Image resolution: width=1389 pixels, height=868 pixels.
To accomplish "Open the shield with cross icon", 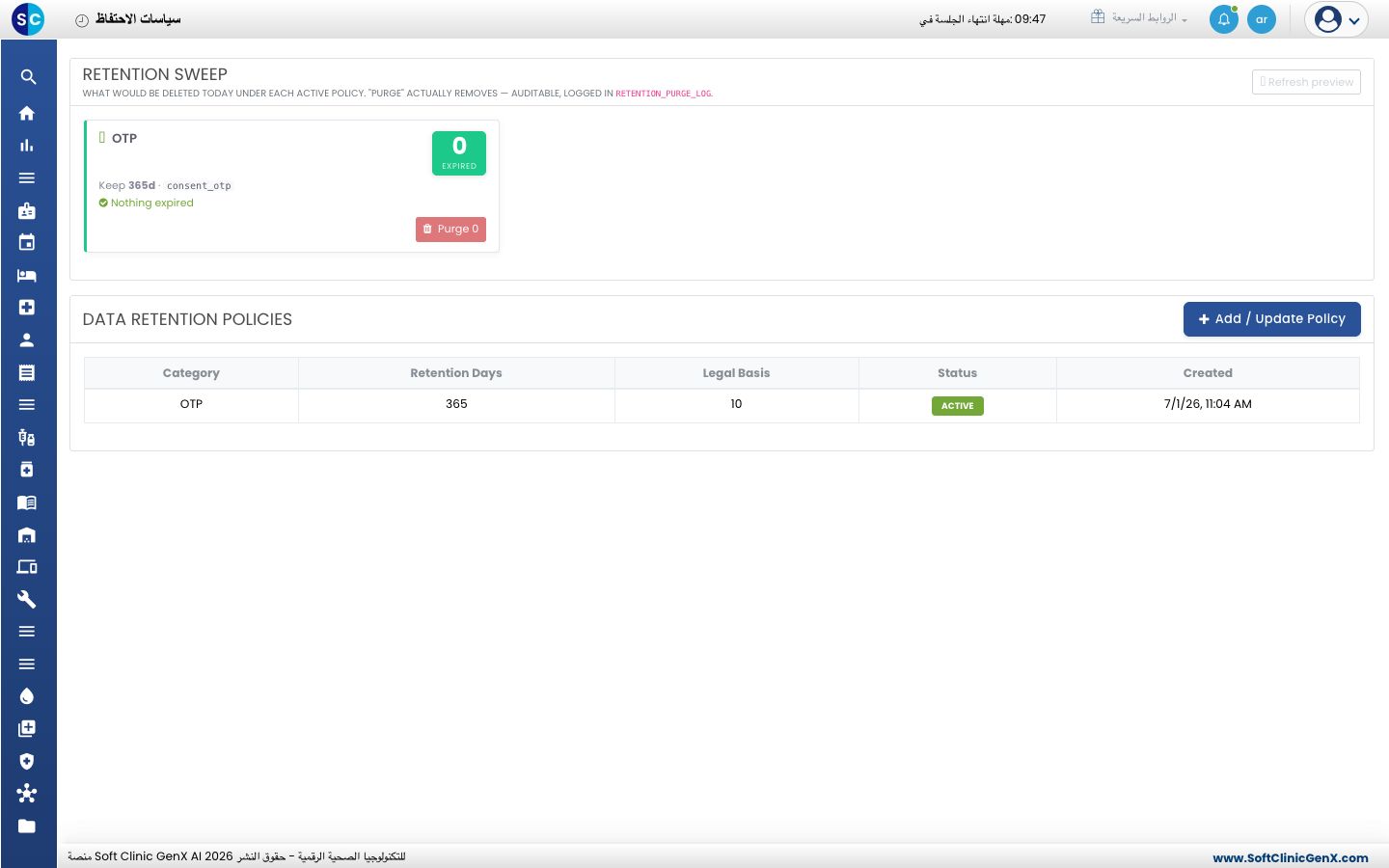I will point(27,761).
